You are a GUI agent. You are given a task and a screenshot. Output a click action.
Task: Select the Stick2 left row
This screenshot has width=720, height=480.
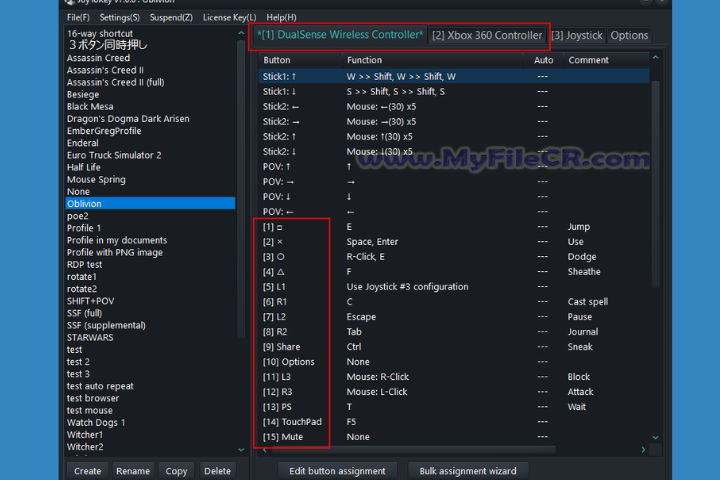[454, 107]
